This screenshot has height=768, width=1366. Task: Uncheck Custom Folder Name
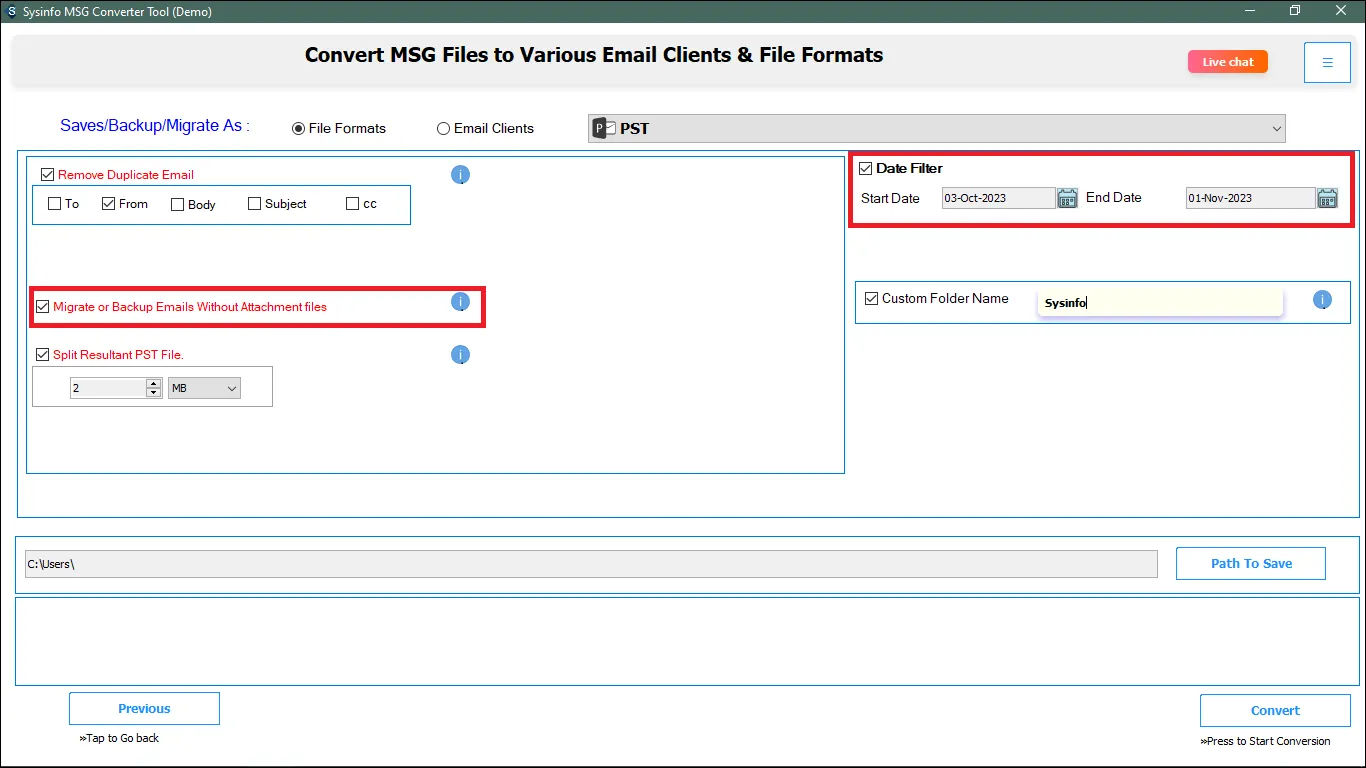click(x=872, y=299)
